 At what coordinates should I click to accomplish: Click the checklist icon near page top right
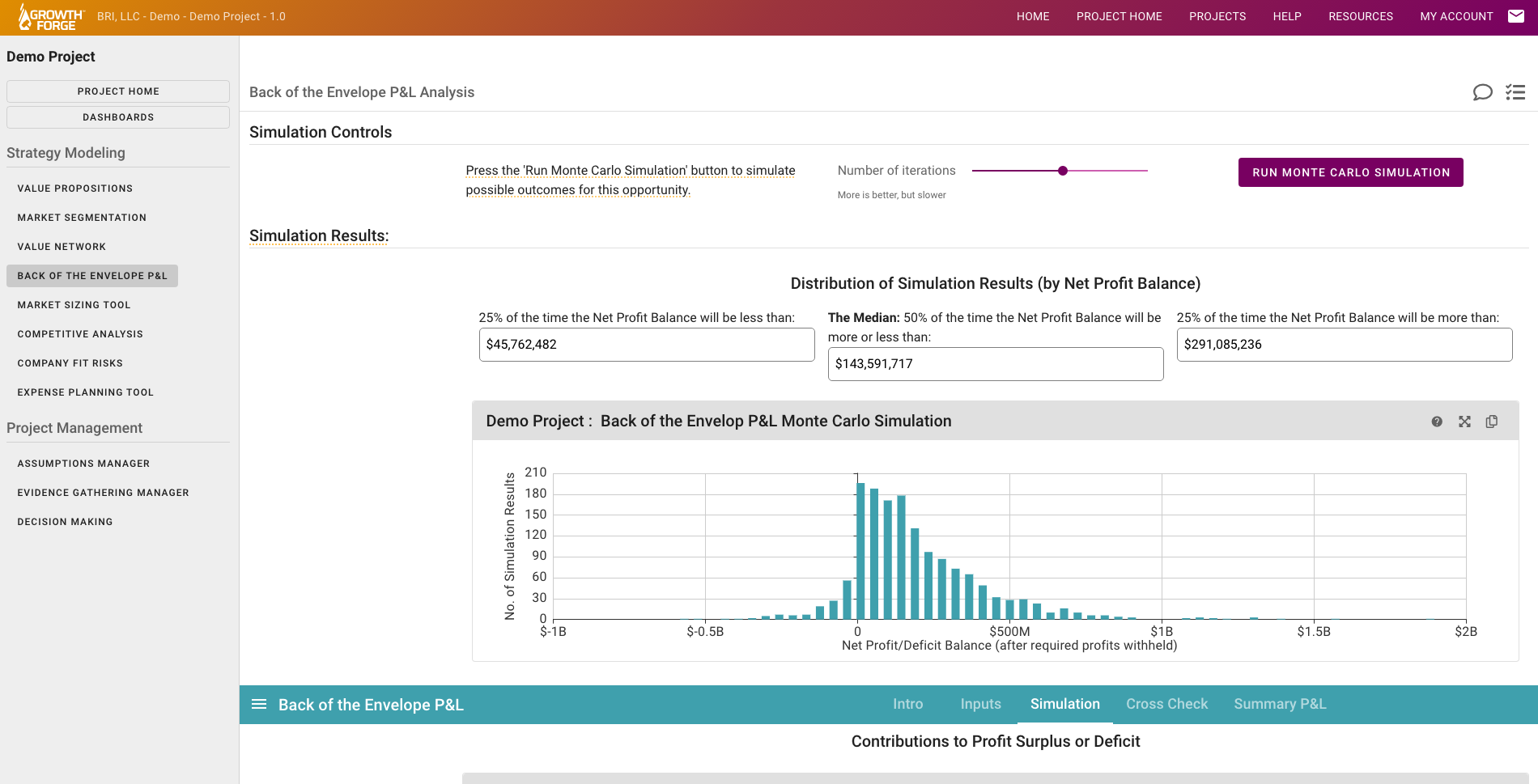[1515, 92]
